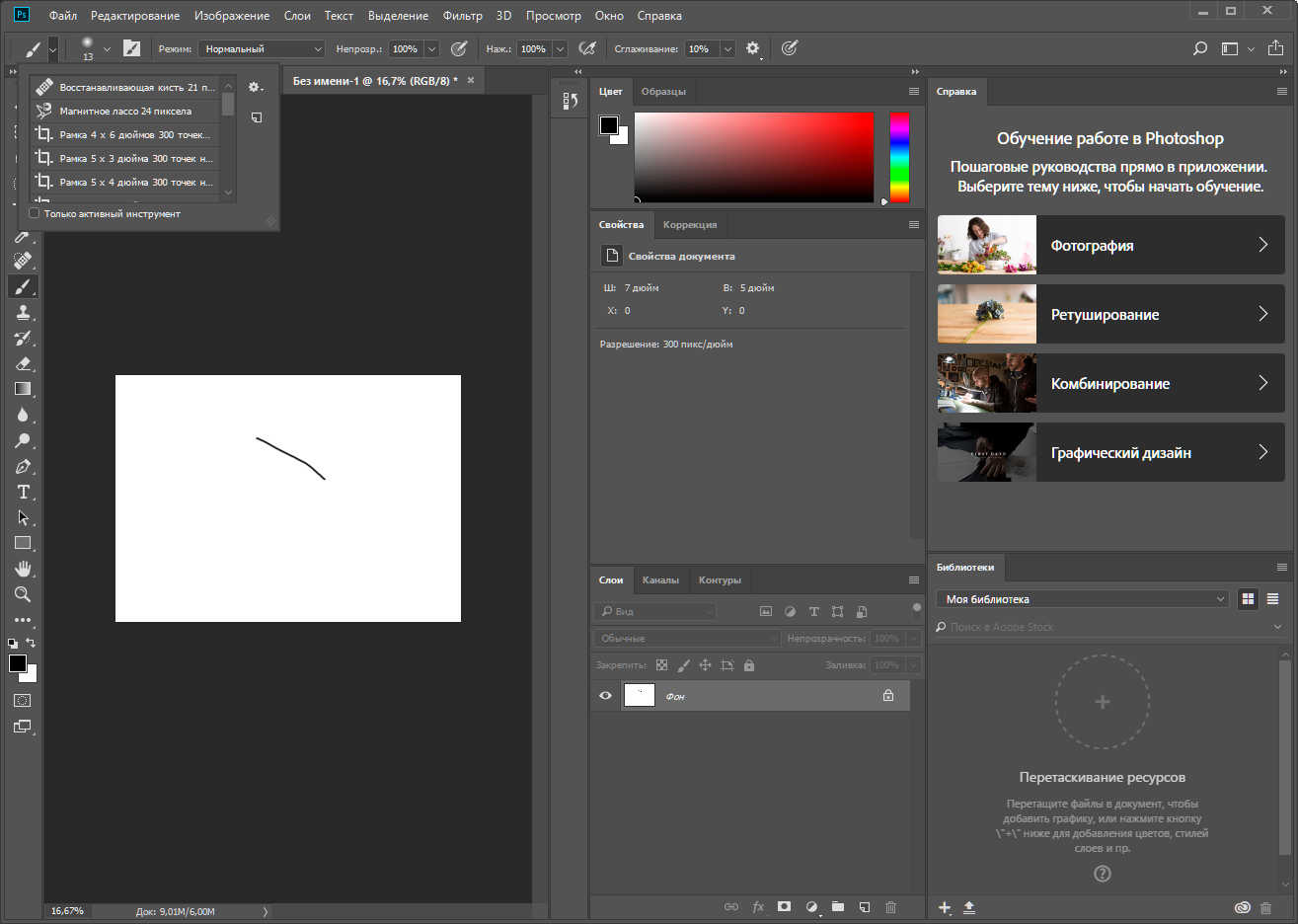Select the Clone Stamp tool

[x=23, y=312]
